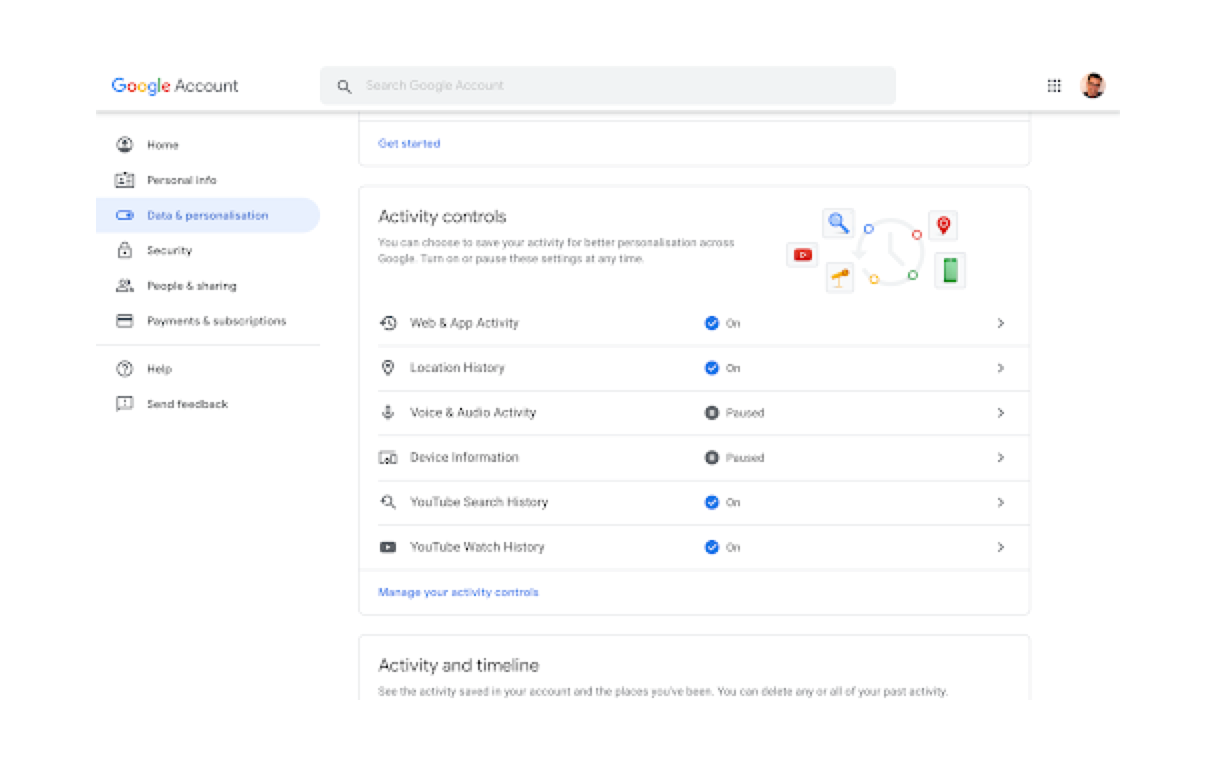Click the YouTube Watch History icon
Viewport: 1216px width, 760px height.
click(x=388, y=547)
